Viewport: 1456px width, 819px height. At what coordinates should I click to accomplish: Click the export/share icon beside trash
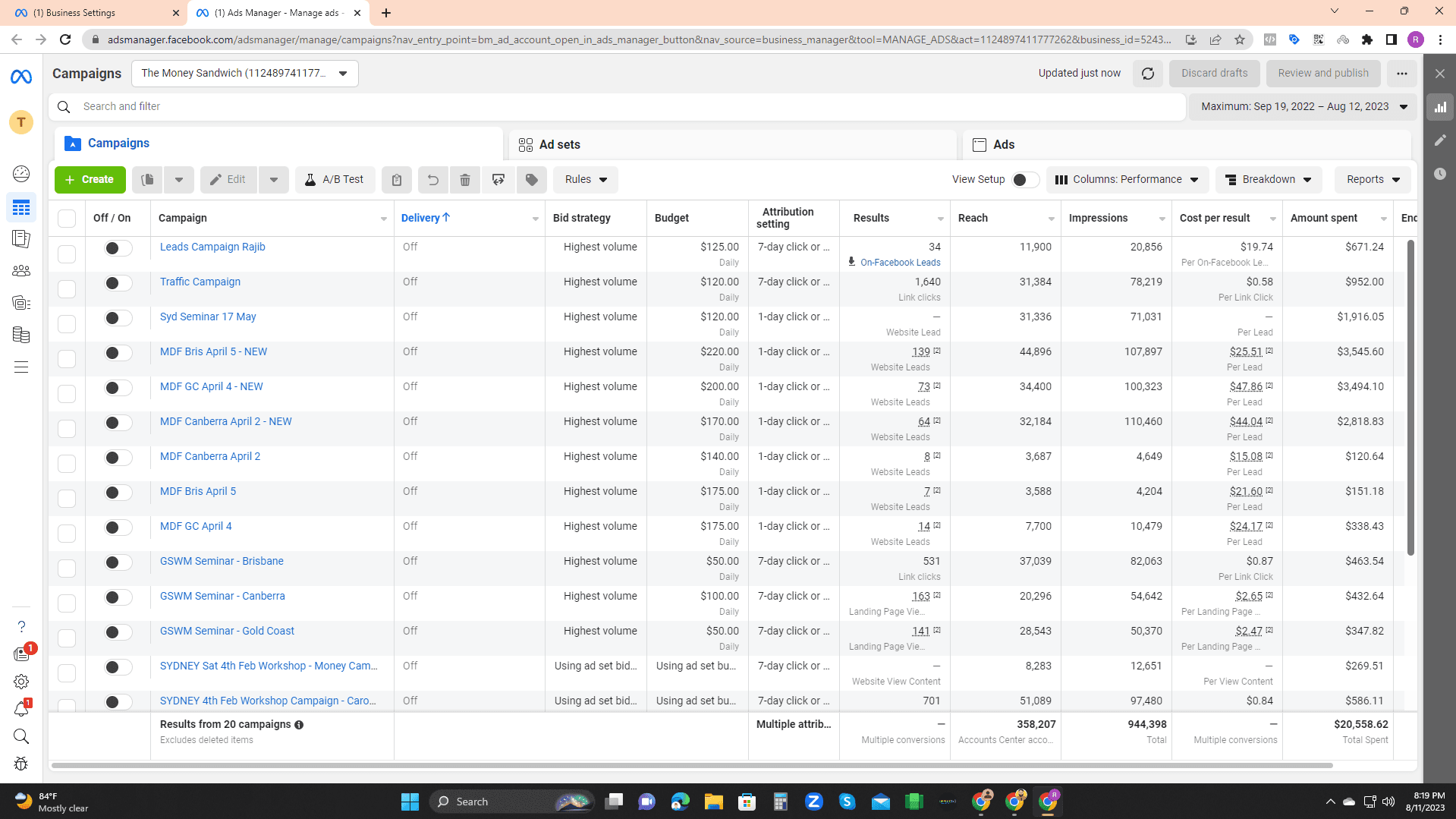(498, 180)
